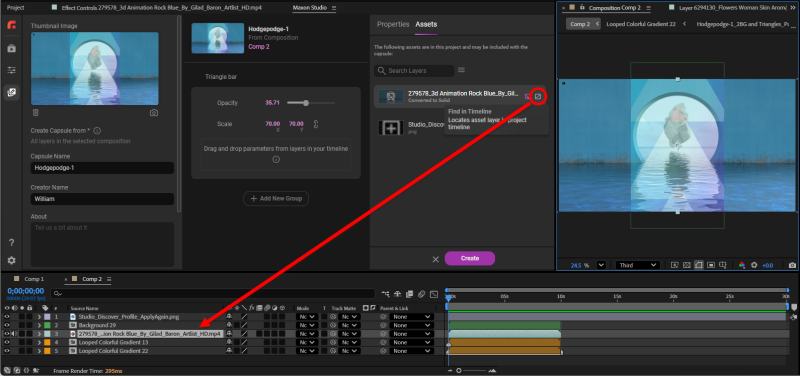This screenshot has height=376, width=800.
Task: Open the sliders controls icon in Maxon sidebar
Action: (11, 70)
